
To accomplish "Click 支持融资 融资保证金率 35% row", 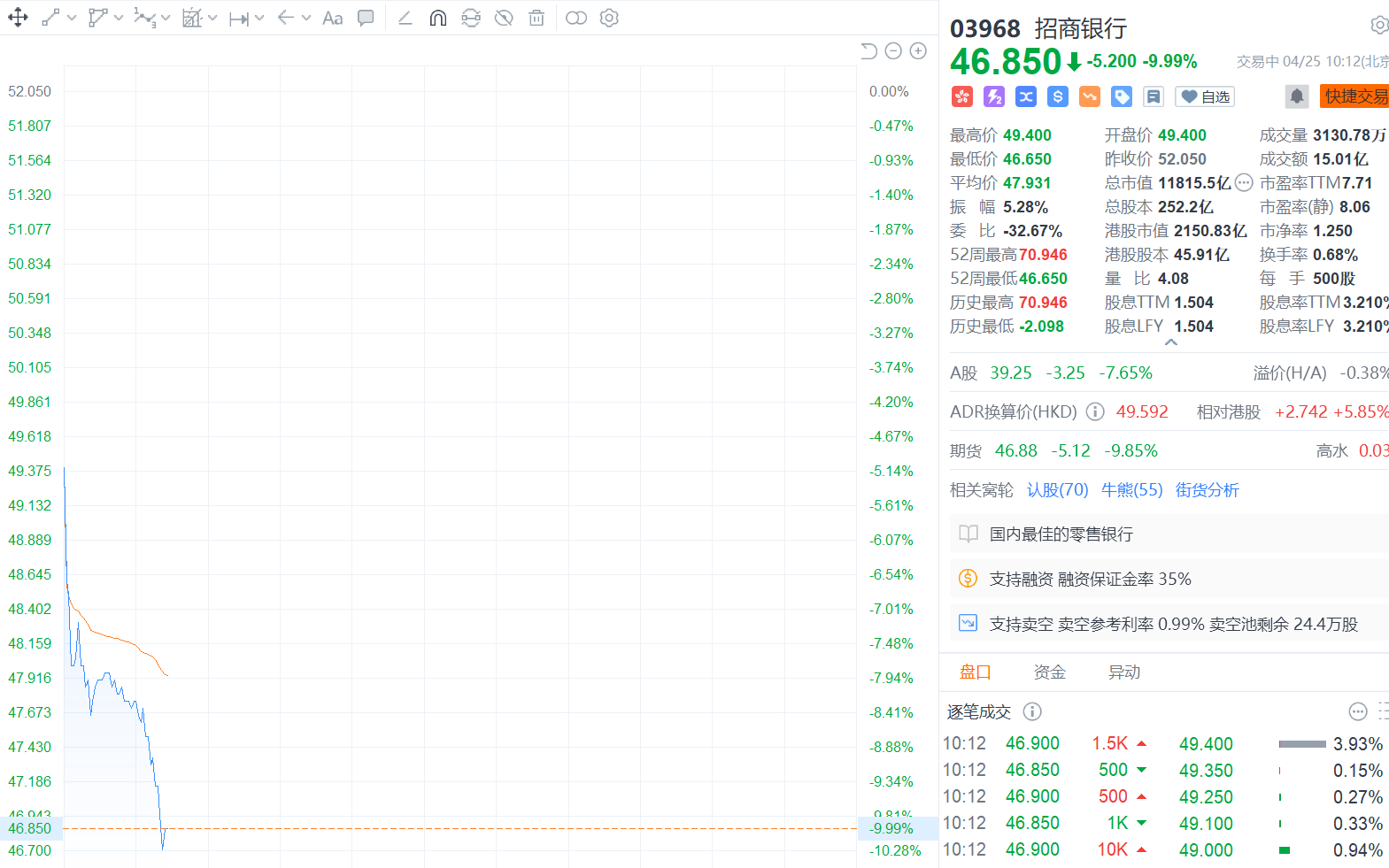I will click(1169, 579).
